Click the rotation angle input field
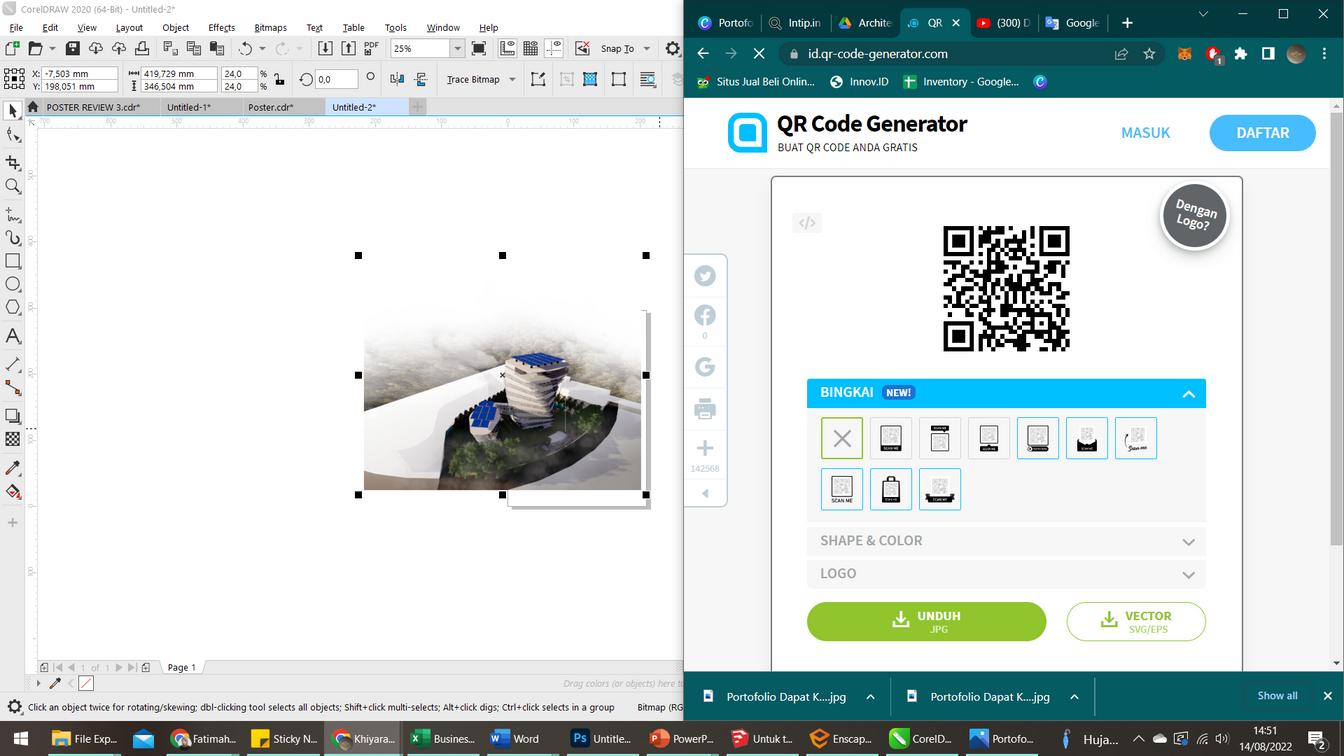 point(336,79)
